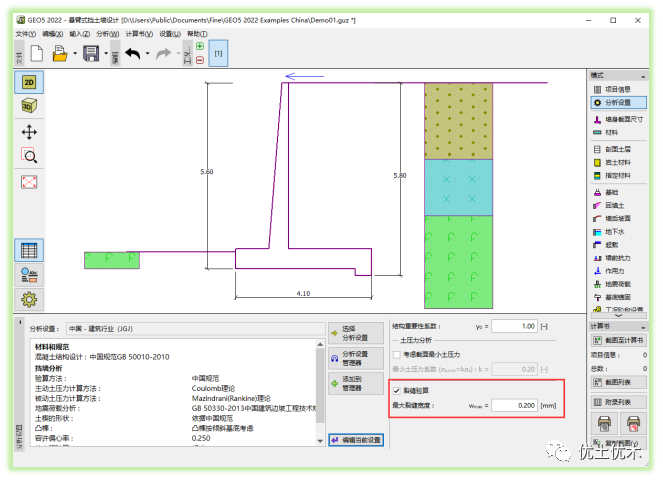Expand the save dropdown arrow
663x481 pixels.
tap(106, 54)
